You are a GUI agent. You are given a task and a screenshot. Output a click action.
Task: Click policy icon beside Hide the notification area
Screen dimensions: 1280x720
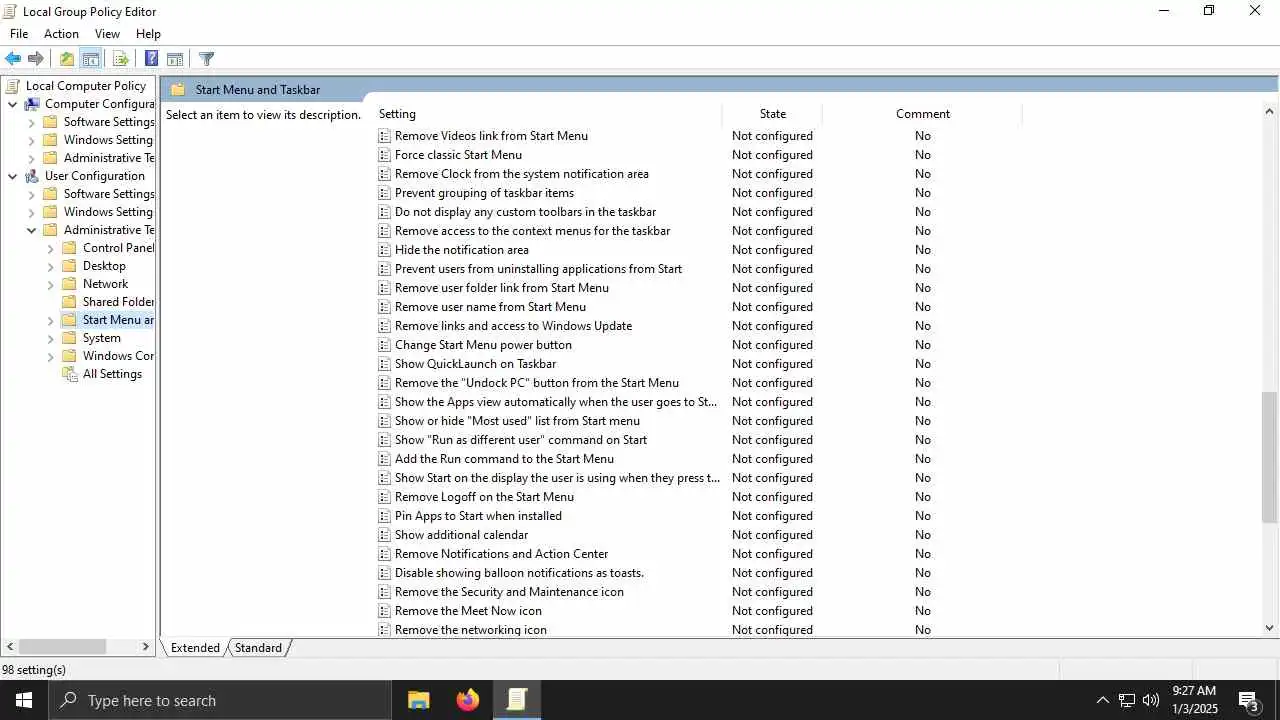tap(384, 250)
